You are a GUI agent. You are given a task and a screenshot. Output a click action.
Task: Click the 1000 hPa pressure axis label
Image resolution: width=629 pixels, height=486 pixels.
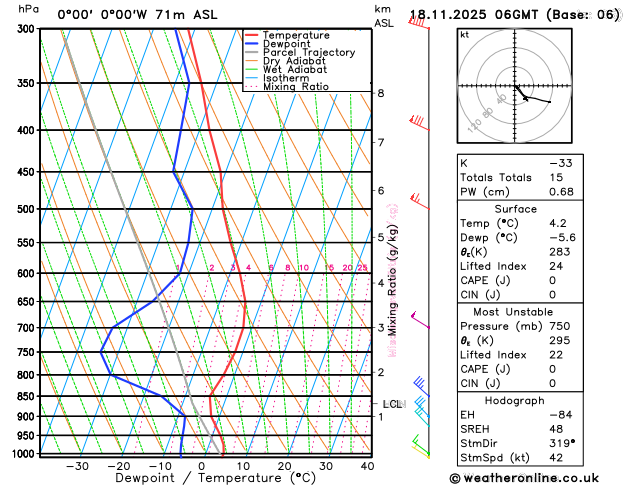pos(25,454)
